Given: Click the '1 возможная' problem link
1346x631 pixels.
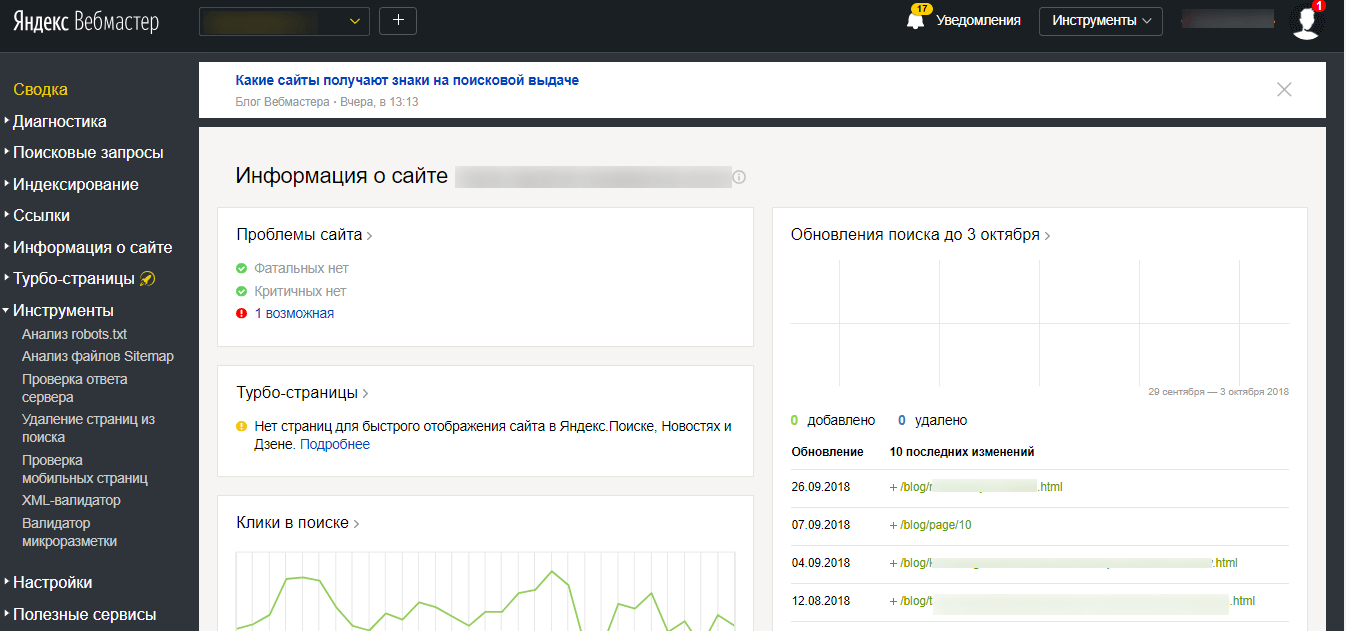Looking at the screenshot, I should pos(294,313).
